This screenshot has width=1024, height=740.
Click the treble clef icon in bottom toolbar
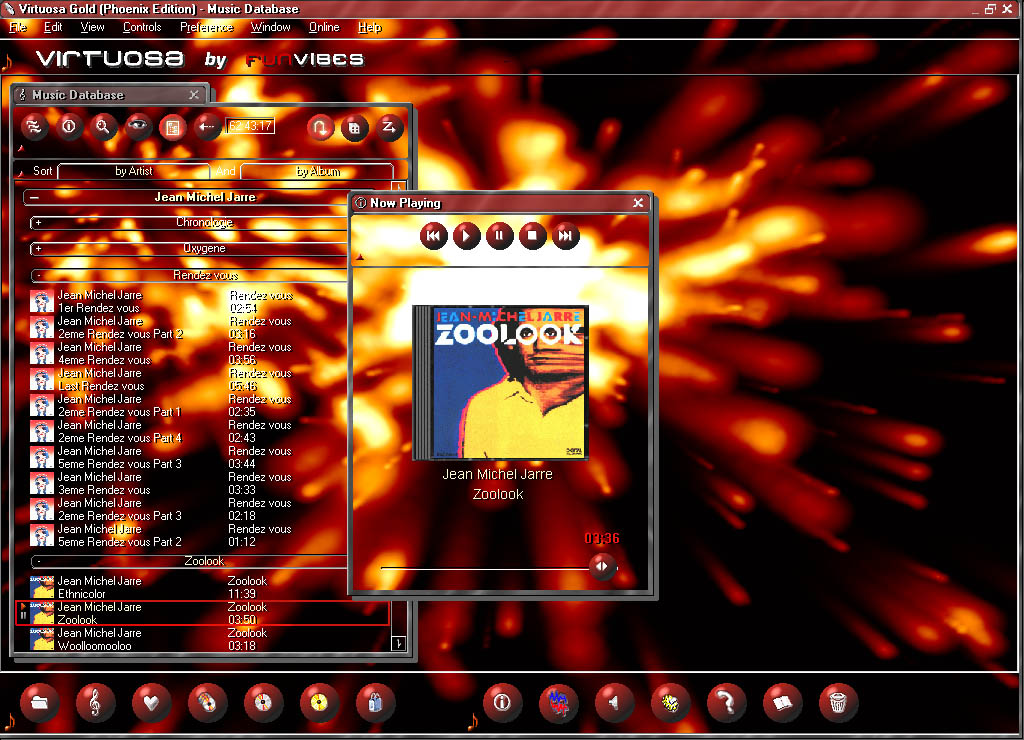pos(95,702)
